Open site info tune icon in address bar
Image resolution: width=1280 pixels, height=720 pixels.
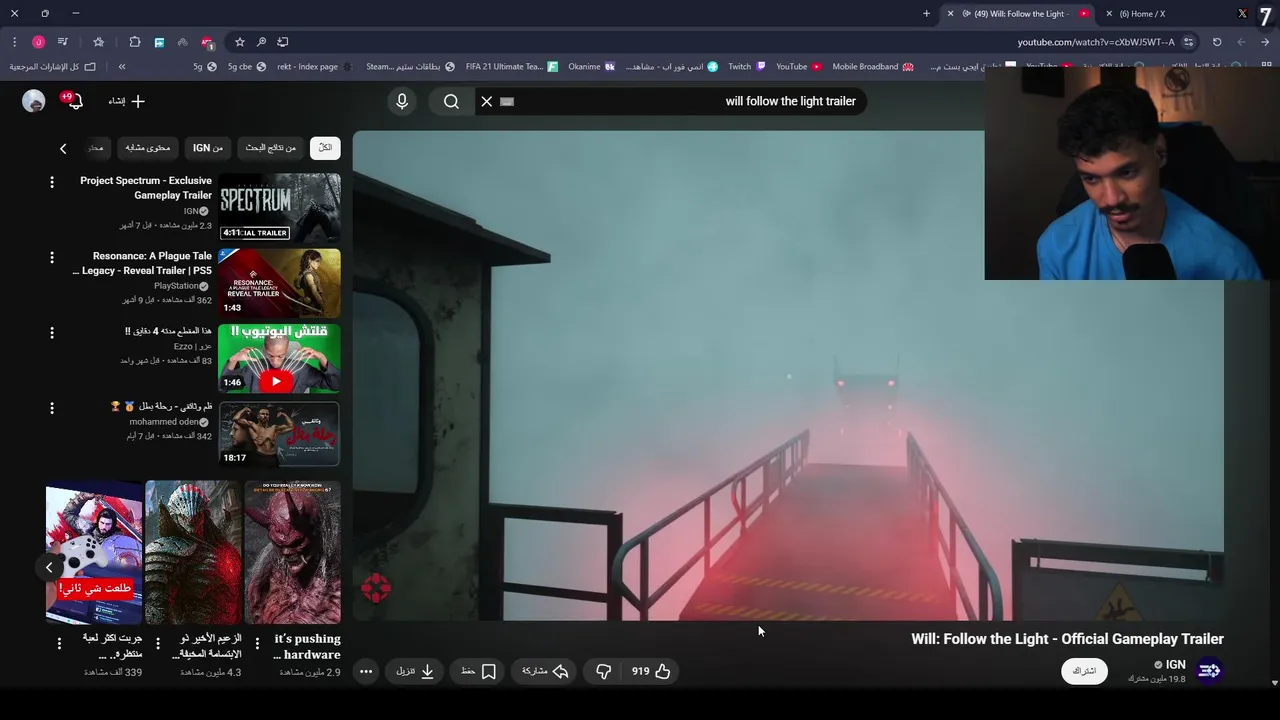1188,42
